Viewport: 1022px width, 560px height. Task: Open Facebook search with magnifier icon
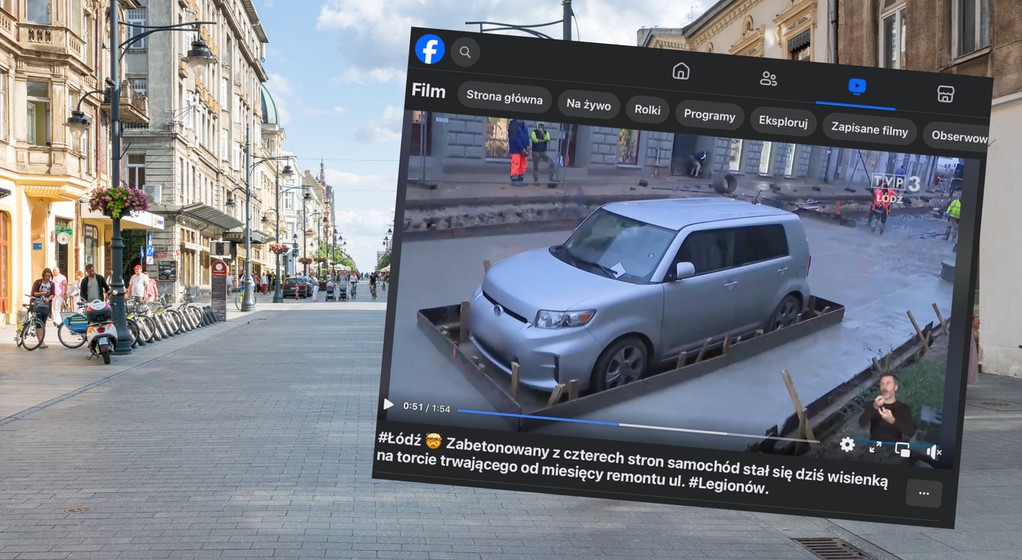coord(465,52)
